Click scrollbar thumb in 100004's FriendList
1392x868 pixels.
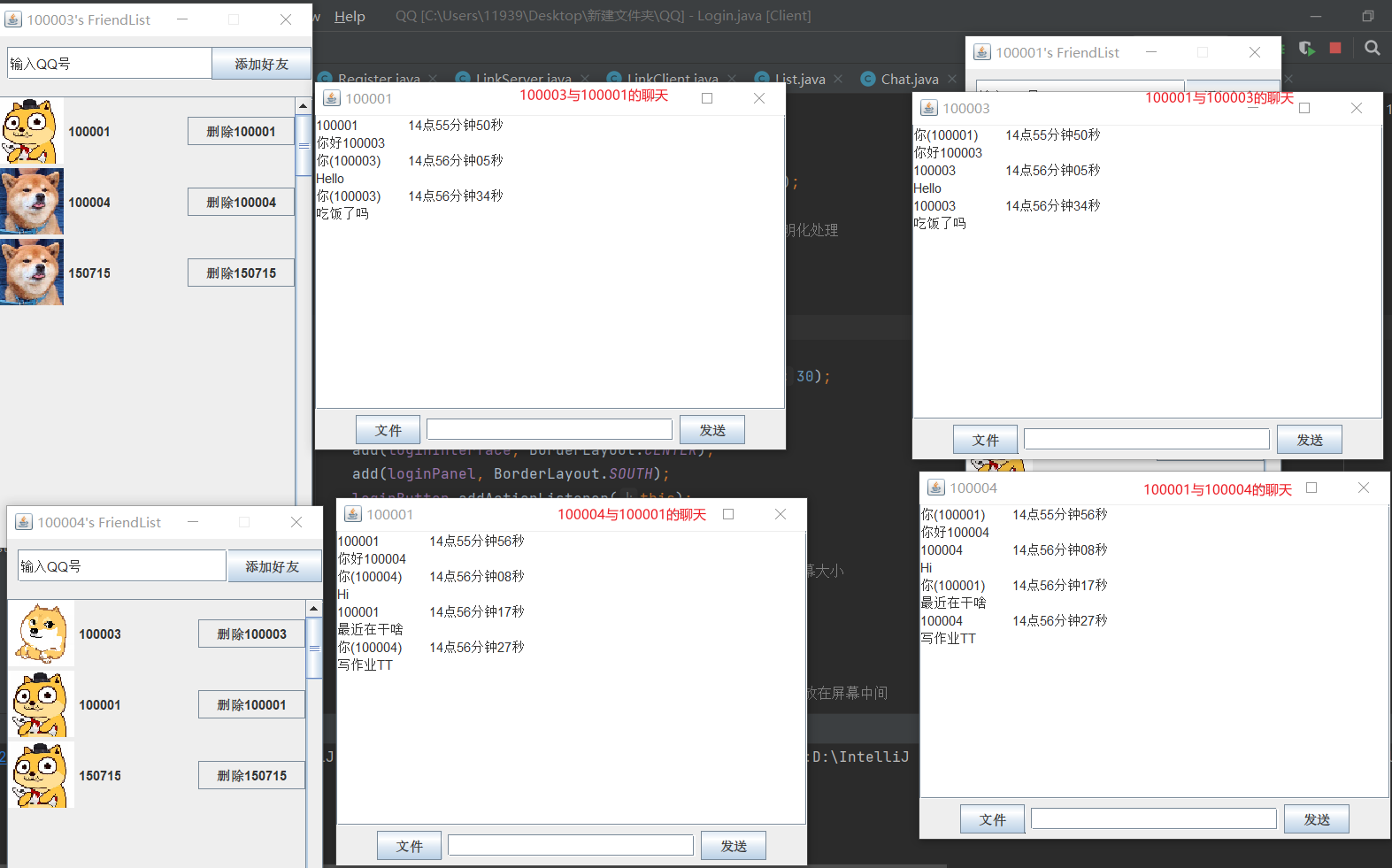(314, 648)
